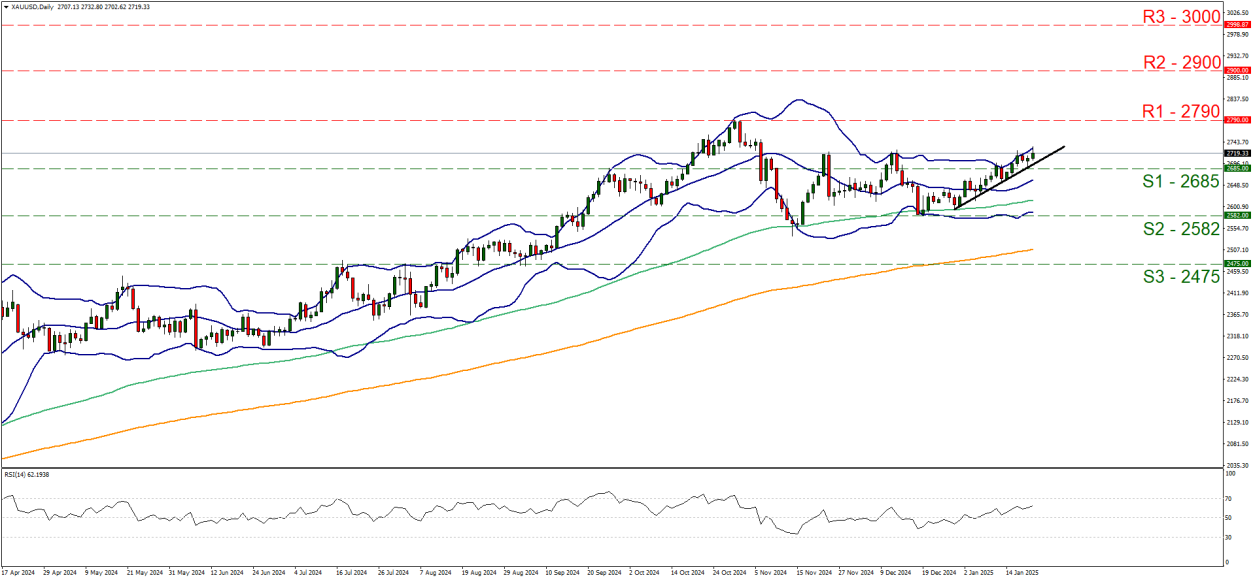Click the red 2790.00 price axis tag
Image resolution: width=1253 pixels, height=580 pixels.
point(1237,120)
